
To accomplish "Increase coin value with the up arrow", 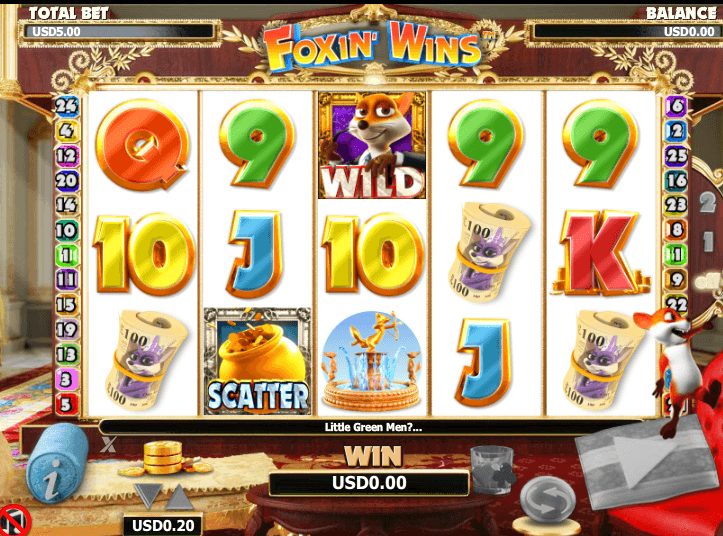I will (x=180, y=497).
